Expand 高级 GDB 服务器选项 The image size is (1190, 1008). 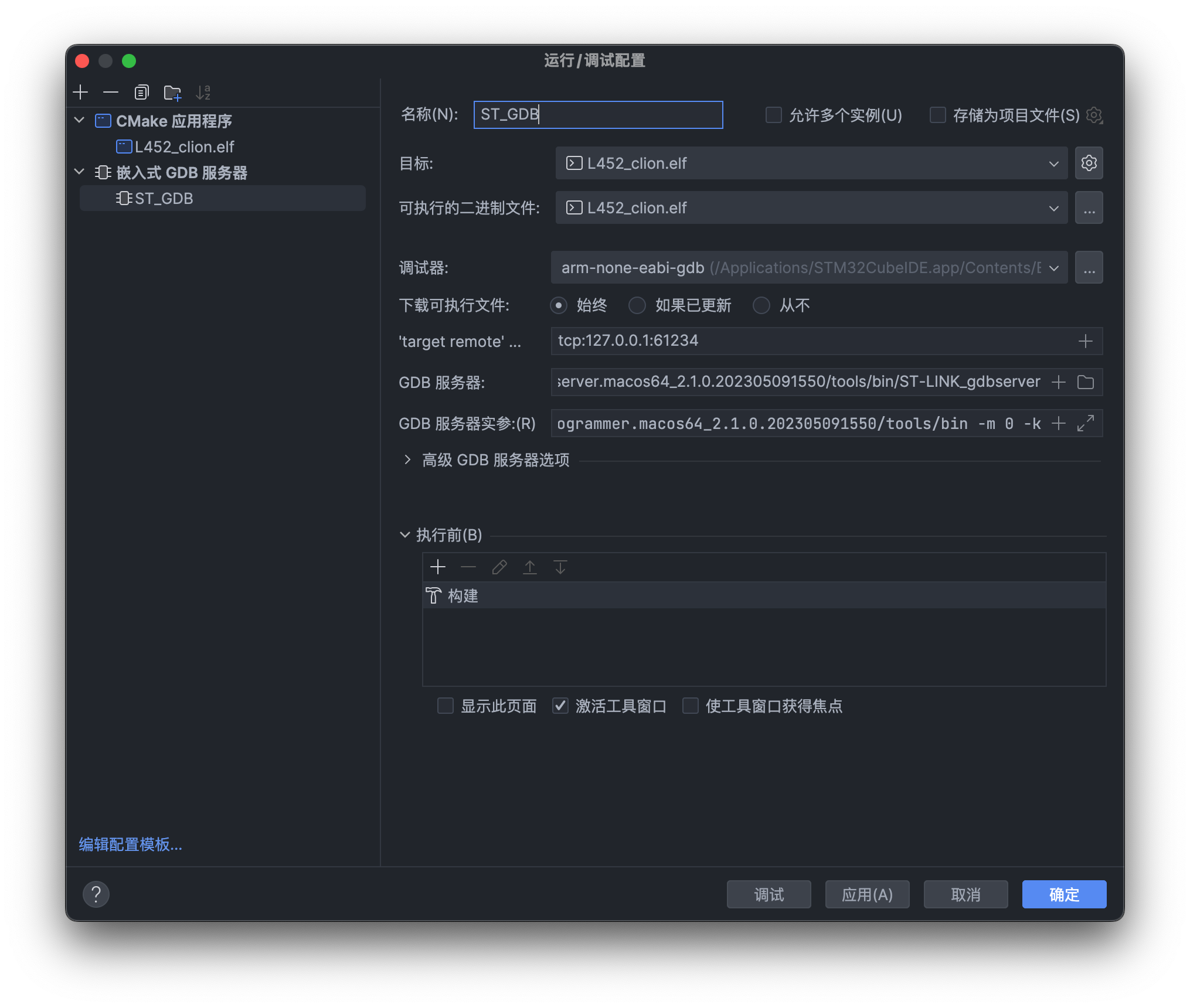[408, 460]
